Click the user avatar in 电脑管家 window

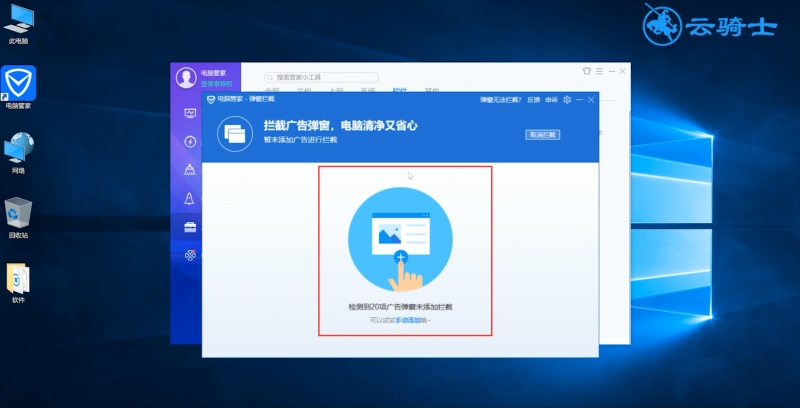pos(186,78)
